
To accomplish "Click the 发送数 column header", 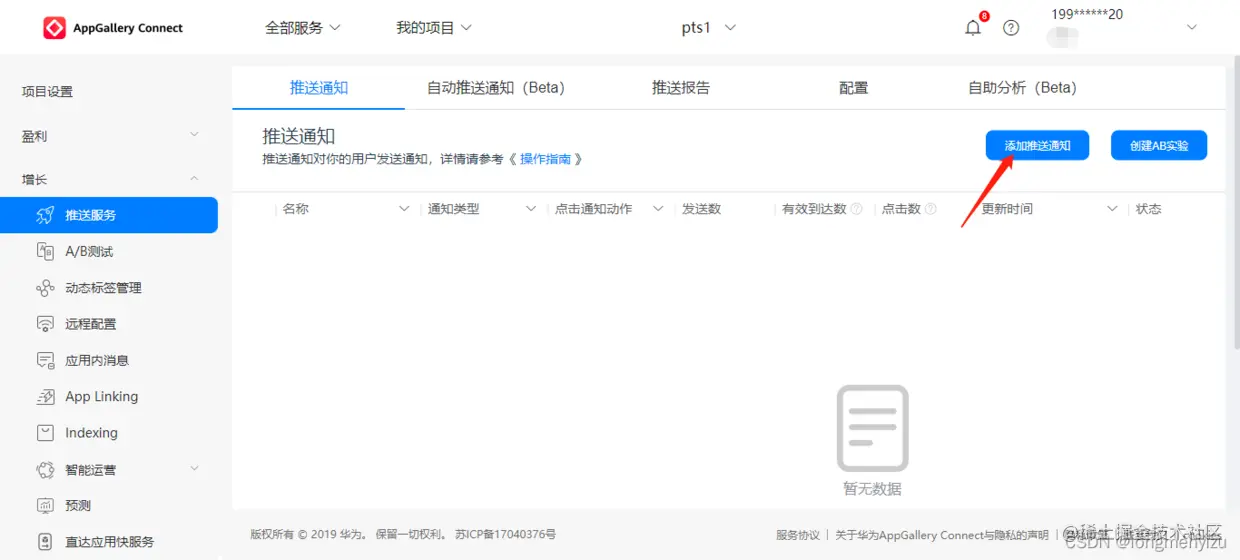I will (x=701, y=209).
